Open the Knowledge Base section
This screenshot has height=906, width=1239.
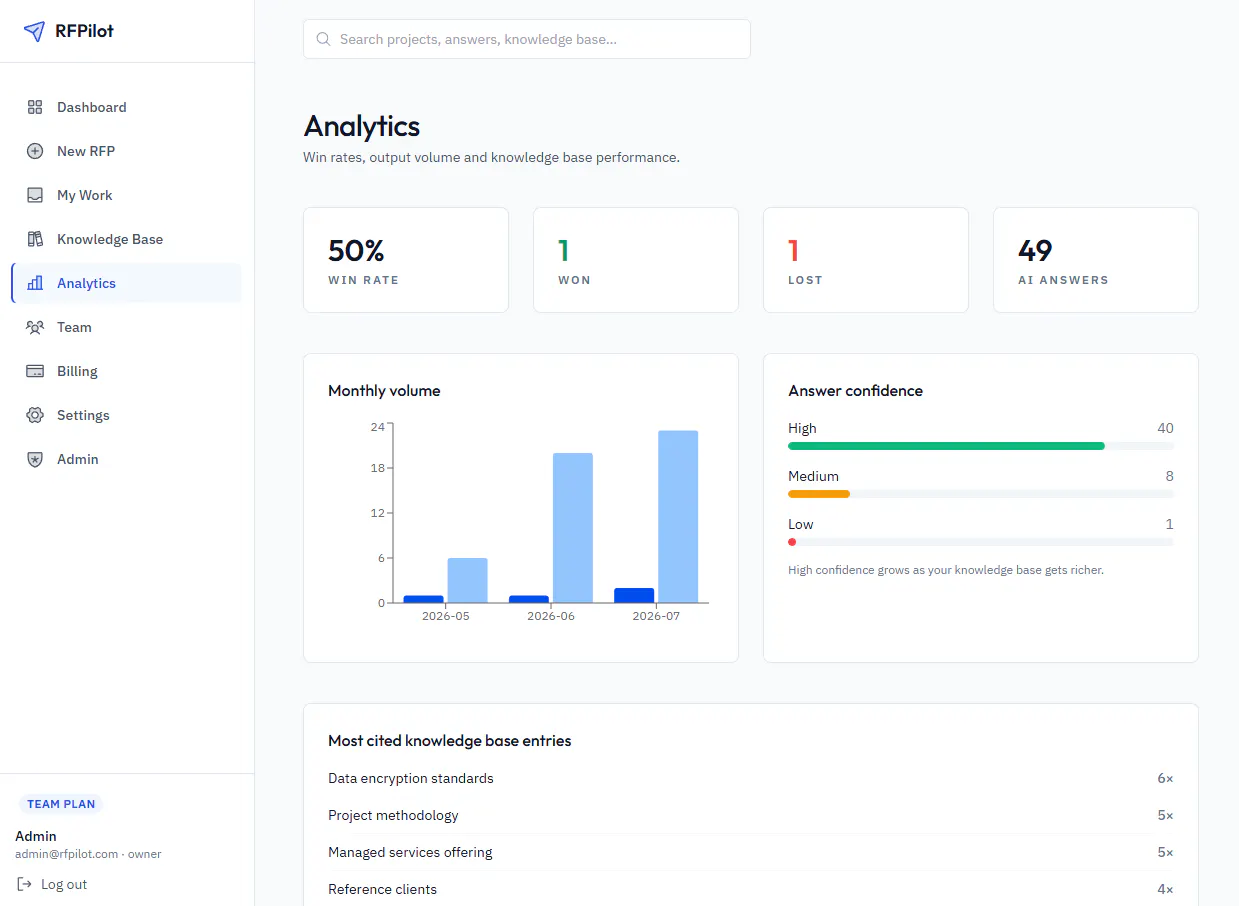126,239
